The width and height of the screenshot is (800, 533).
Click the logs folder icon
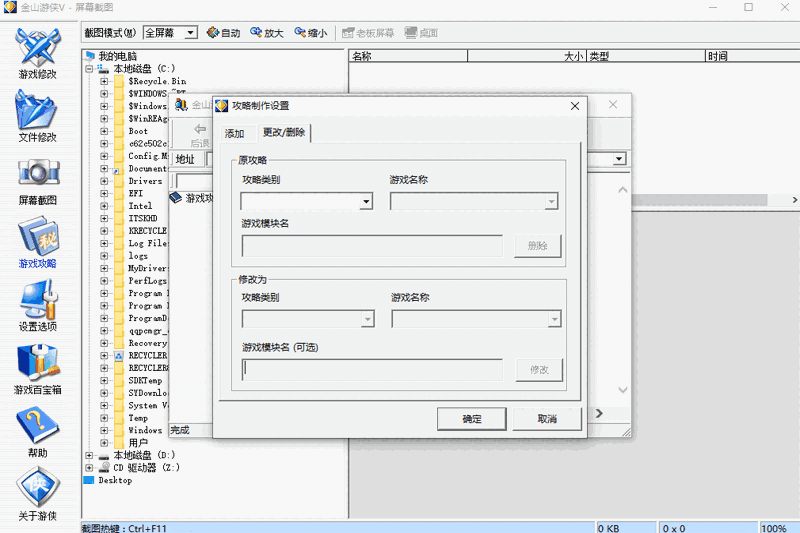click(119, 256)
